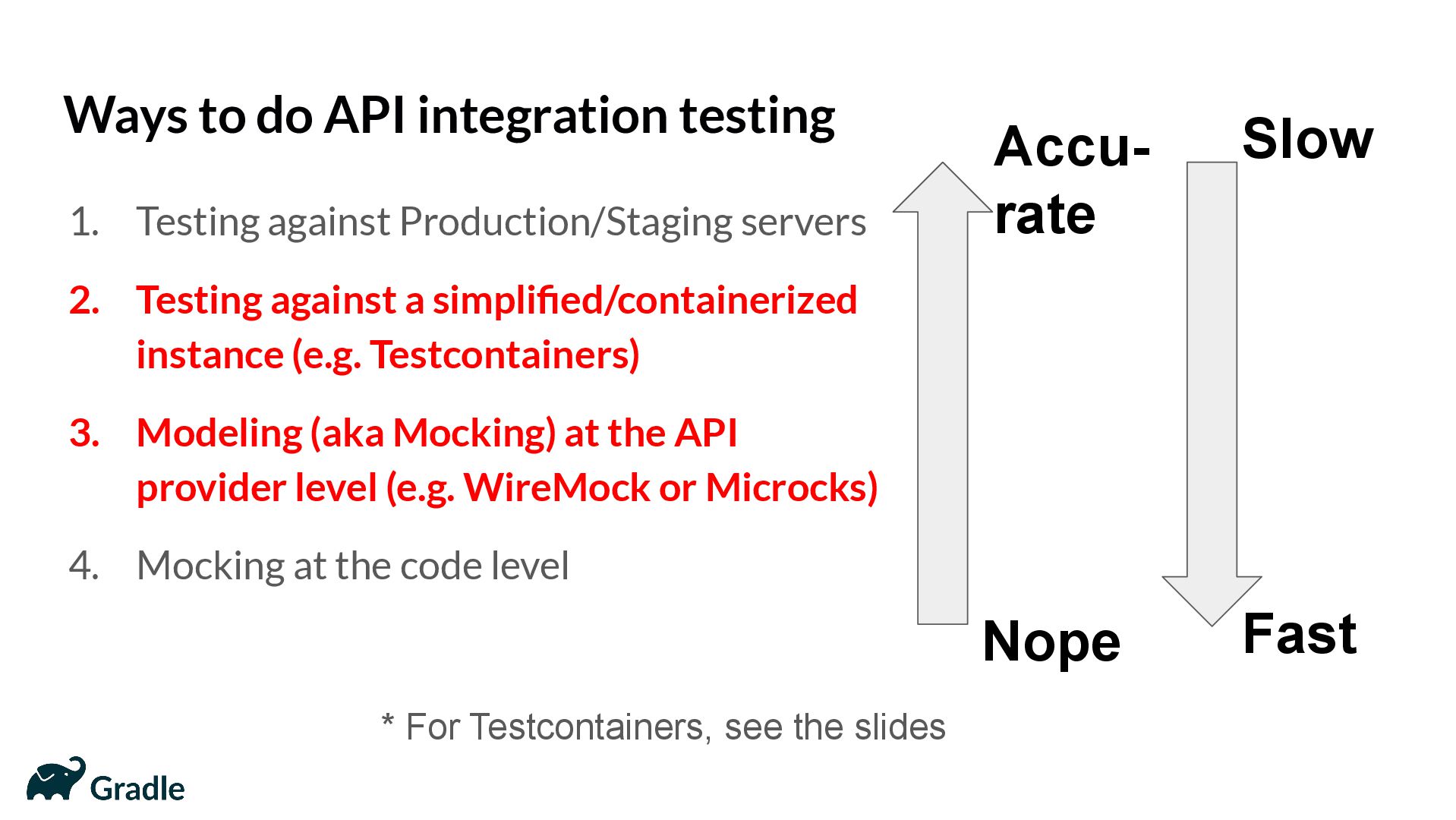Select the WireMock or Microcks line
Viewport: 1456px width, 820px height.
coord(507,488)
